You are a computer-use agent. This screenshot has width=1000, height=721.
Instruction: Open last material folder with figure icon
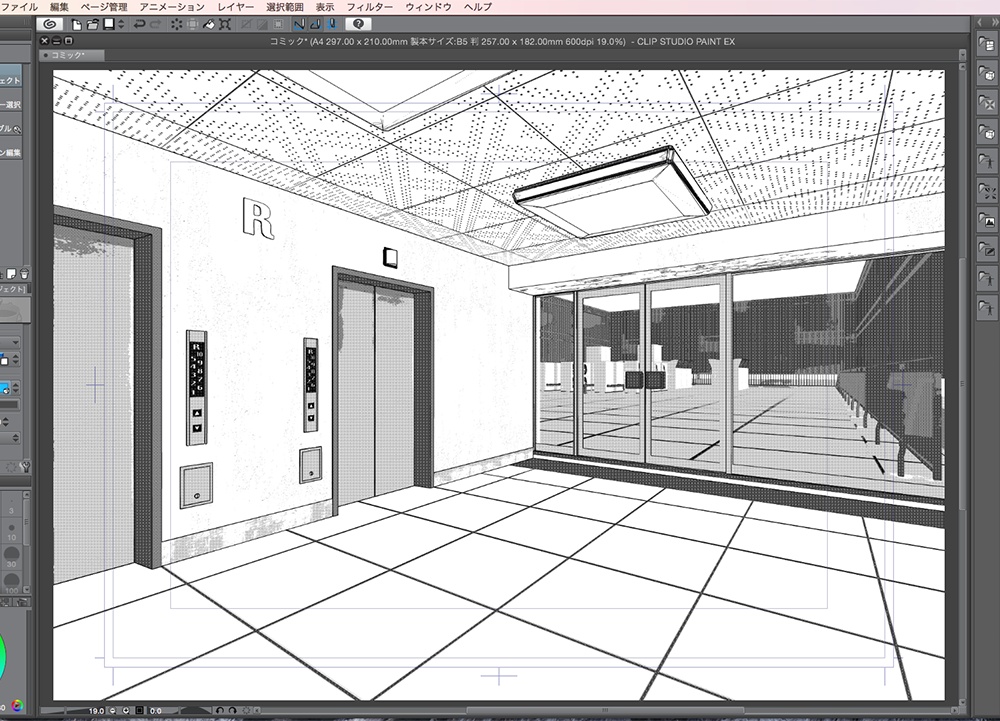click(987, 309)
